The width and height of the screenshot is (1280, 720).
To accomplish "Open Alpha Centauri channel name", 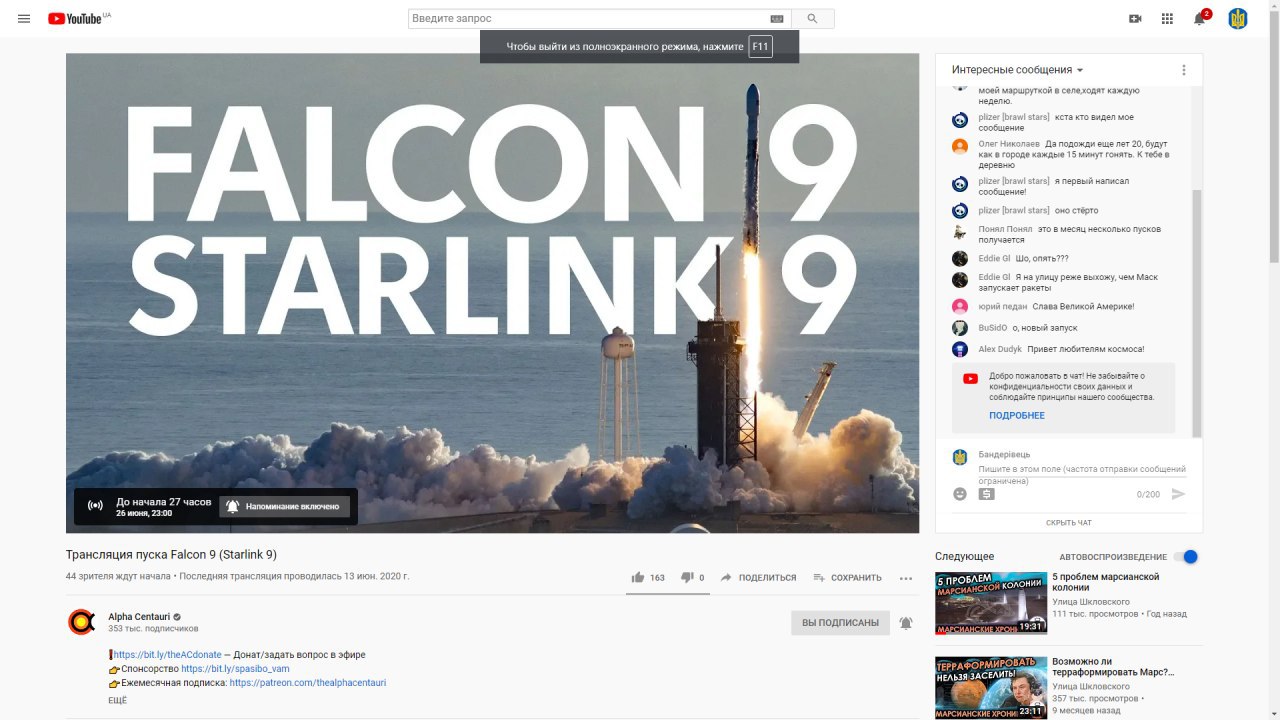I will point(139,617).
